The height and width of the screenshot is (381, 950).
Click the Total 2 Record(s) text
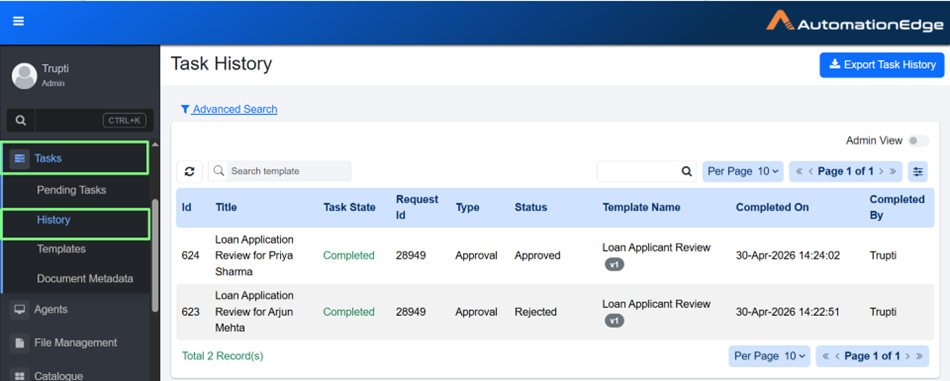222,356
